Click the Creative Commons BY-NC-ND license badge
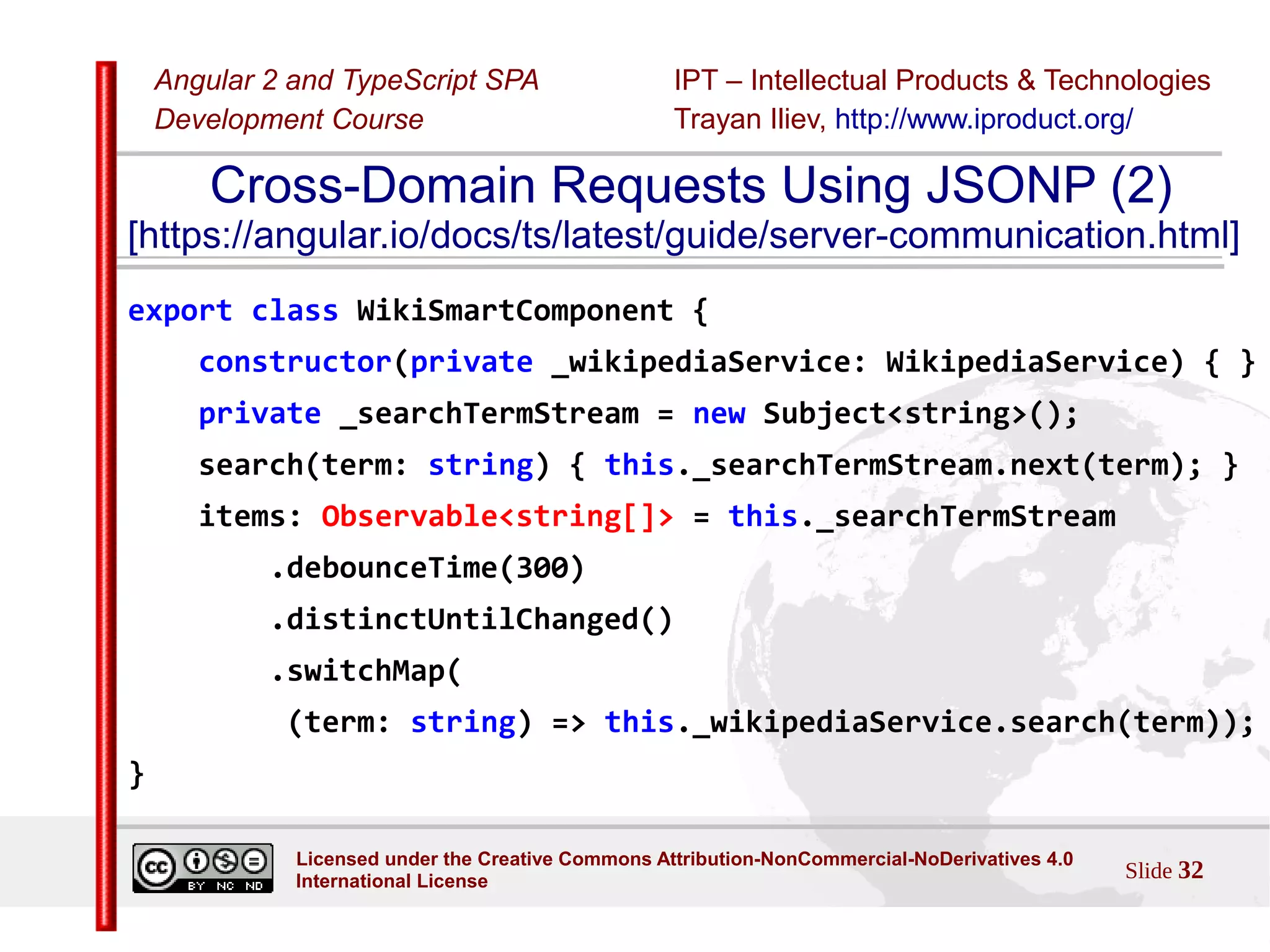 [203, 868]
